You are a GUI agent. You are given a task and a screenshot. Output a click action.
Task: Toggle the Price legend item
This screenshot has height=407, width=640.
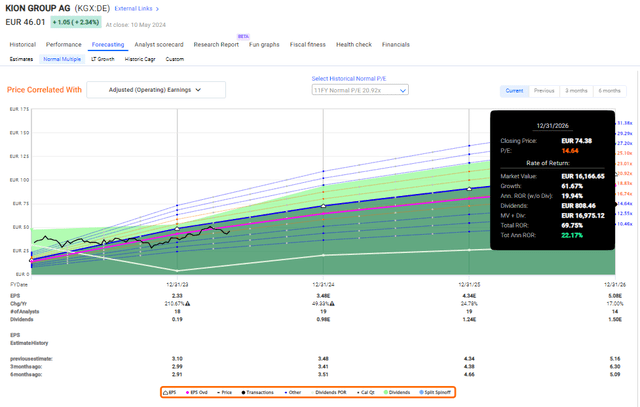coord(224,392)
